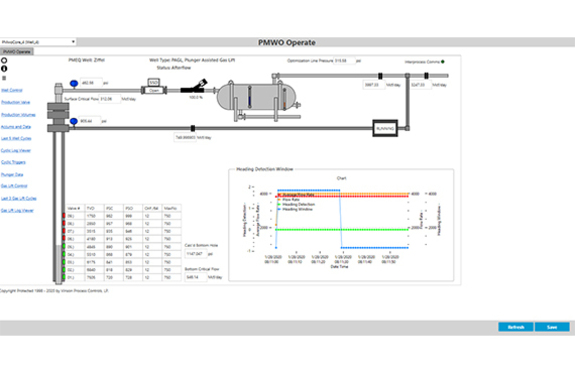Click the hollow circle icon in sidebar
The image size is (575, 373).
coord(4,61)
